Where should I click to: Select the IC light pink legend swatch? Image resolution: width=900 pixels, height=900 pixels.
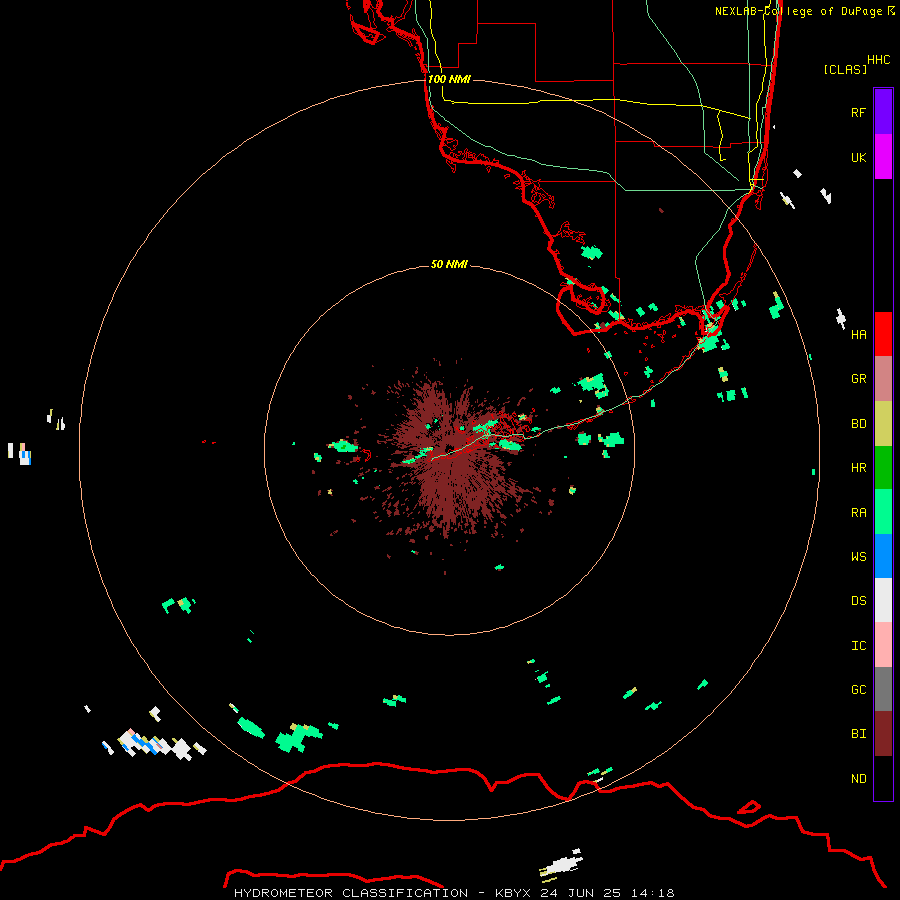click(883, 645)
